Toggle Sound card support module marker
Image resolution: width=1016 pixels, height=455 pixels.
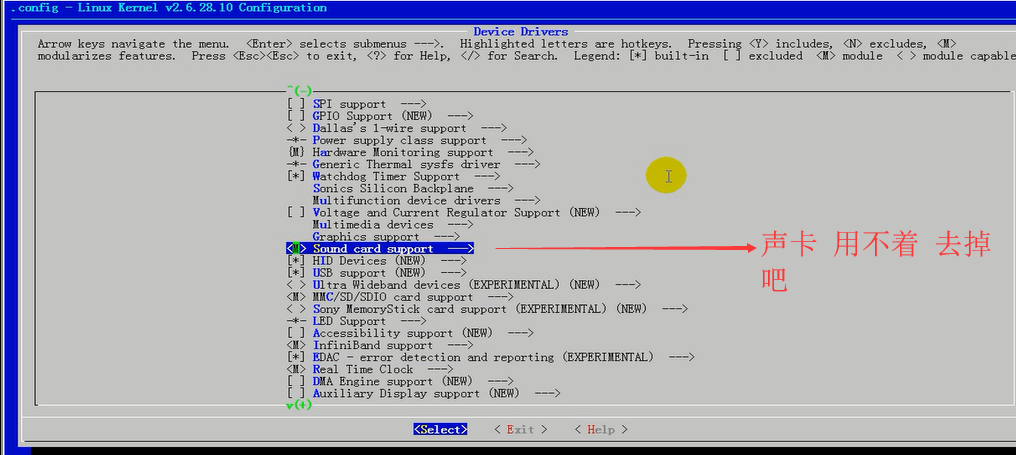tap(295, 249)
